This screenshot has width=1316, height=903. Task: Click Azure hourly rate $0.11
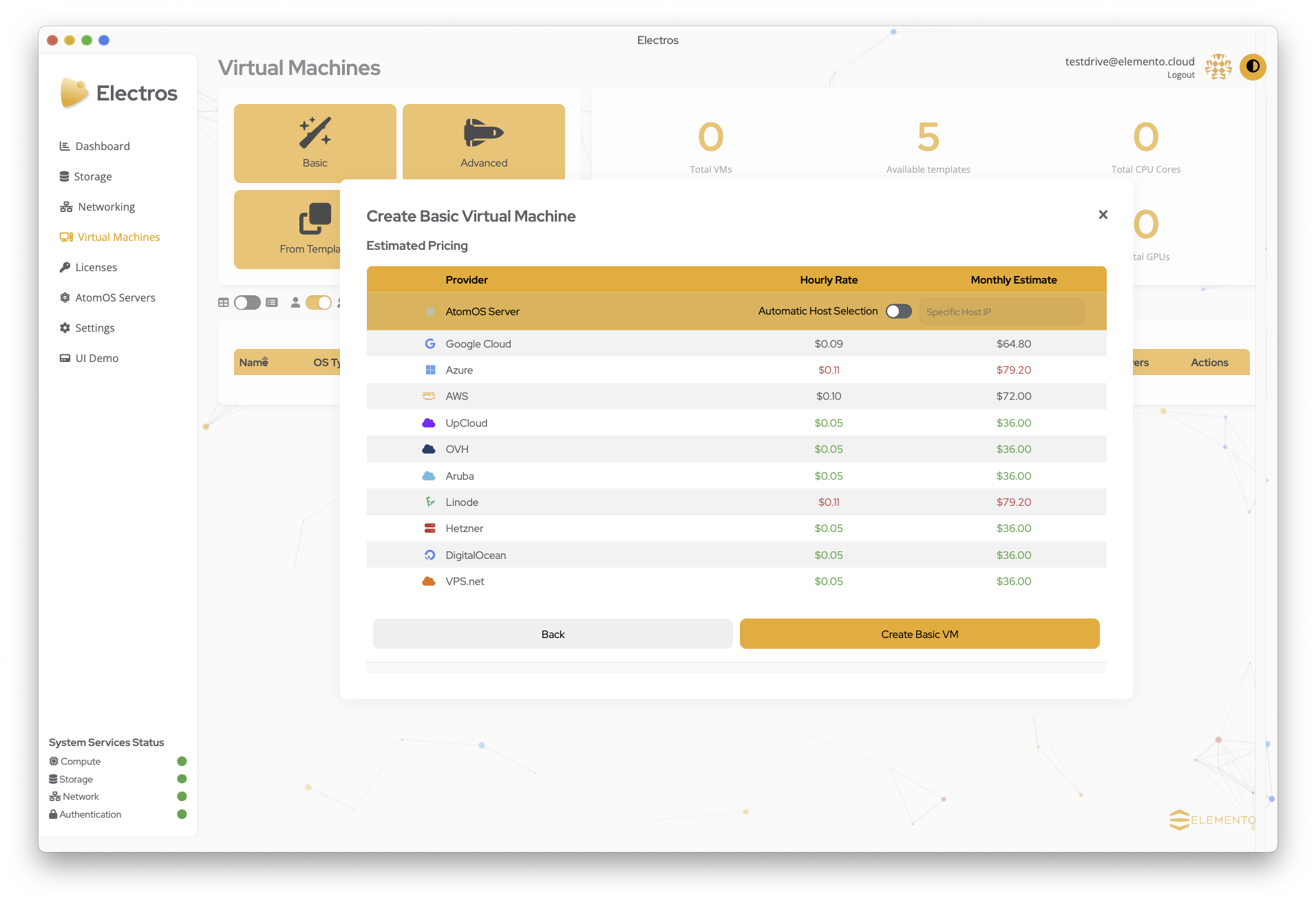829,370
